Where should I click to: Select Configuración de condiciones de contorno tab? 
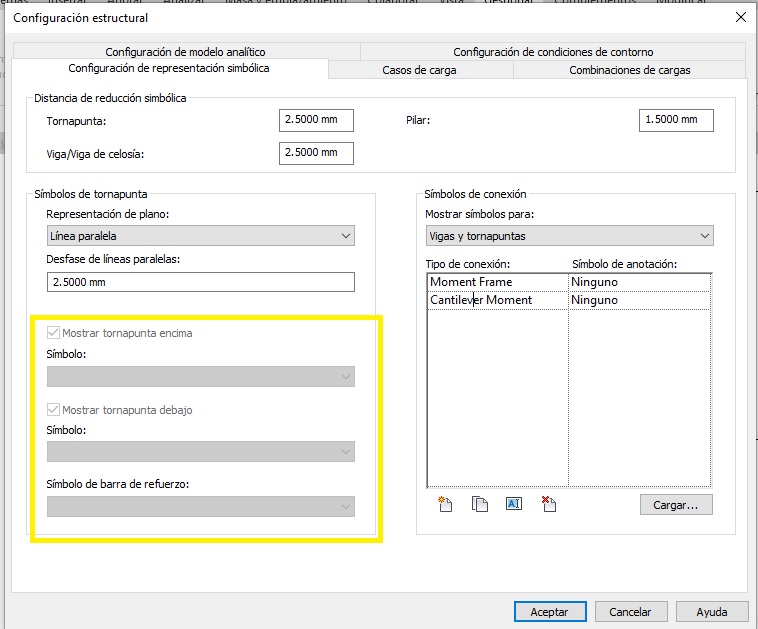click(553, 52)
